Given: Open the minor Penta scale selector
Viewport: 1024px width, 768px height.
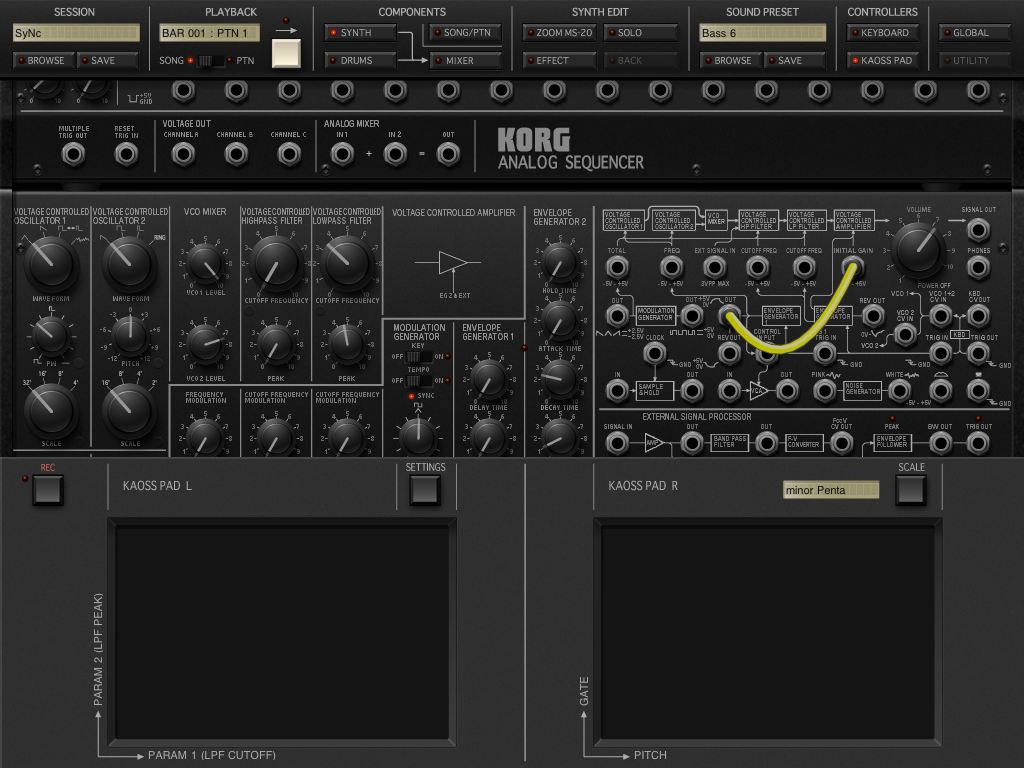Looking at the screenshot, I should tap(831, 490).
